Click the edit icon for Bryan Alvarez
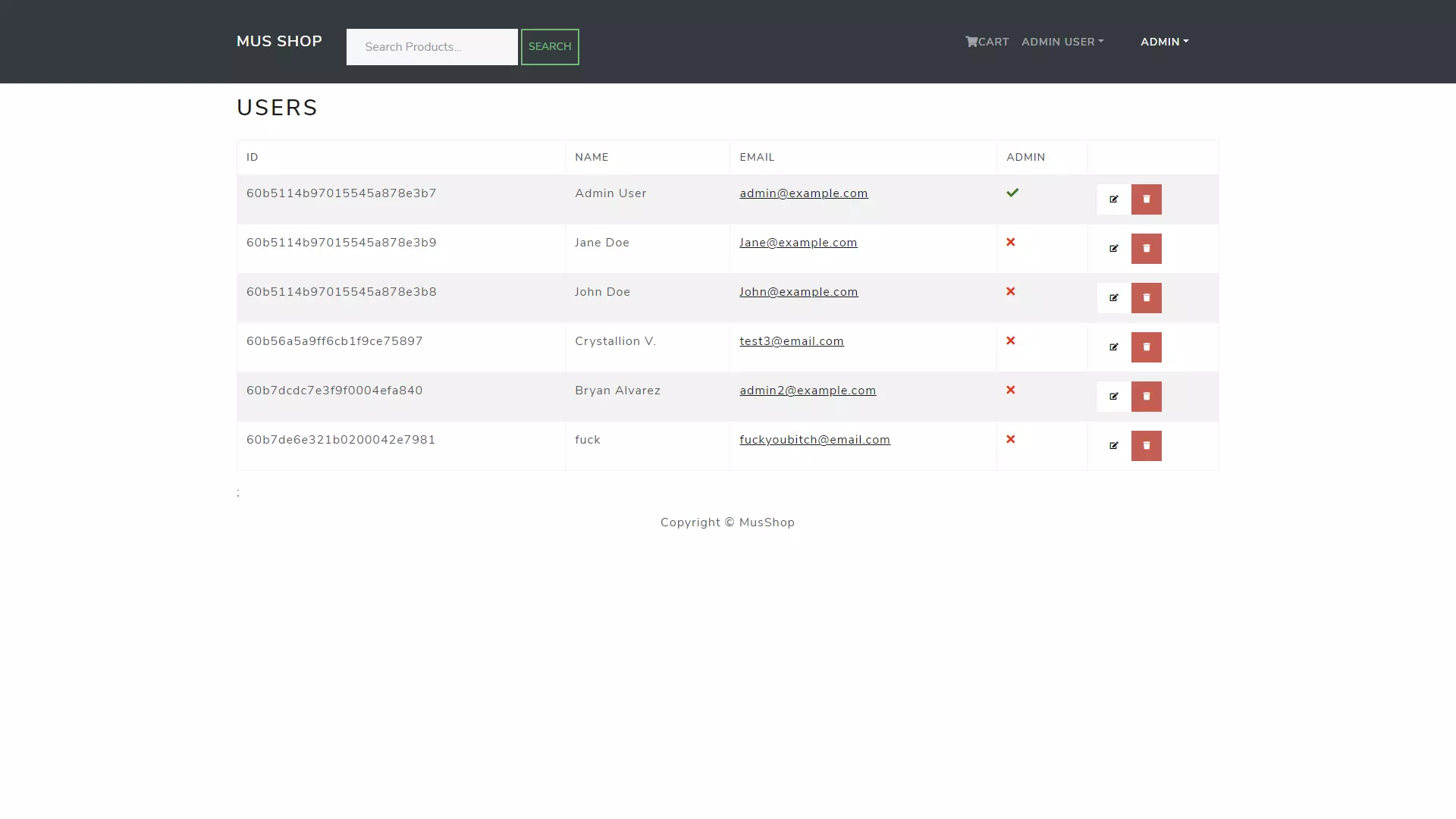The image size is (1456, 819). pyautogui.click(x=1114, y=396)
